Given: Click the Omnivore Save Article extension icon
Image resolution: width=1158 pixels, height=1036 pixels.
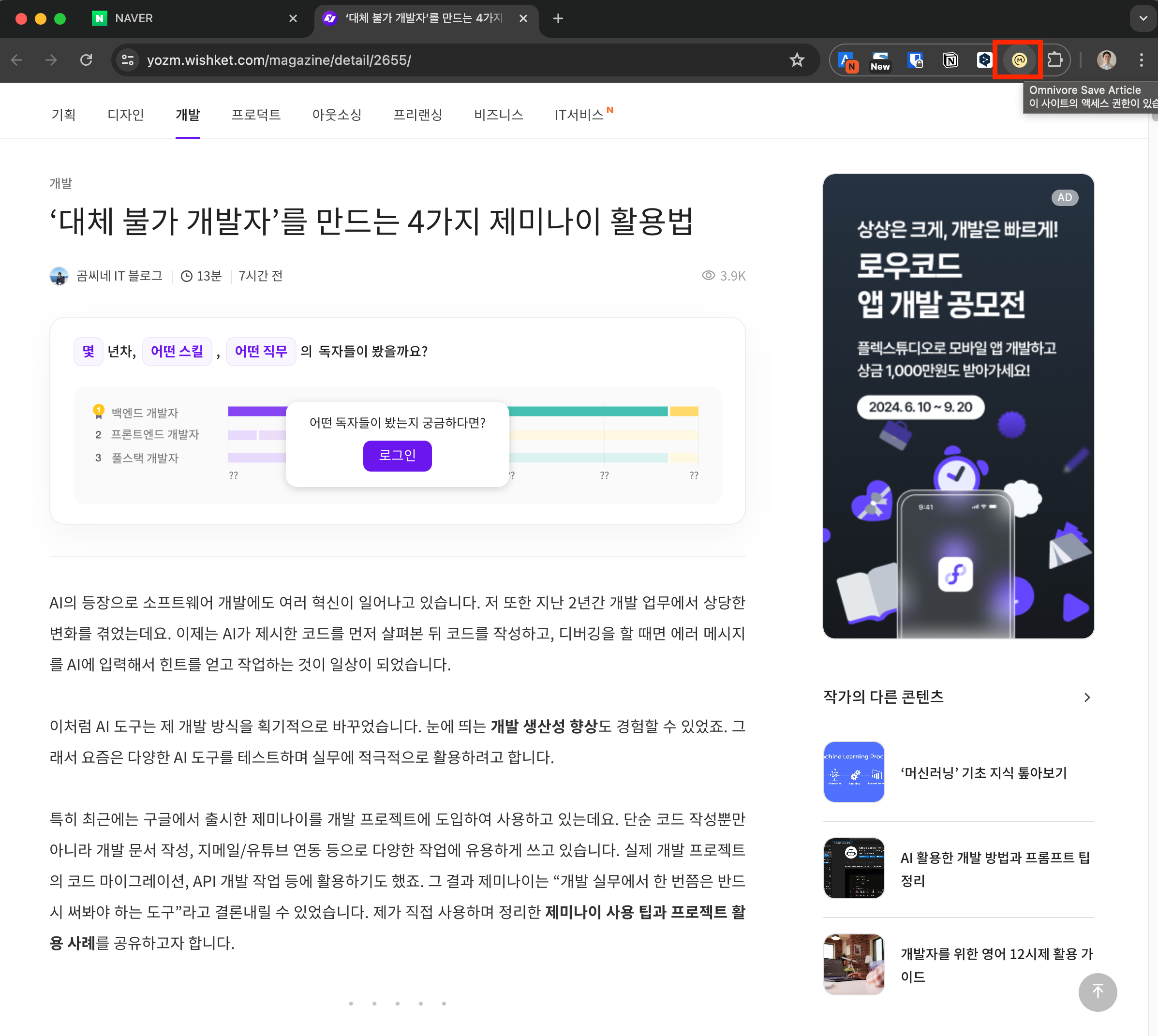Looking at the screenshot, I should point(1019,60).
